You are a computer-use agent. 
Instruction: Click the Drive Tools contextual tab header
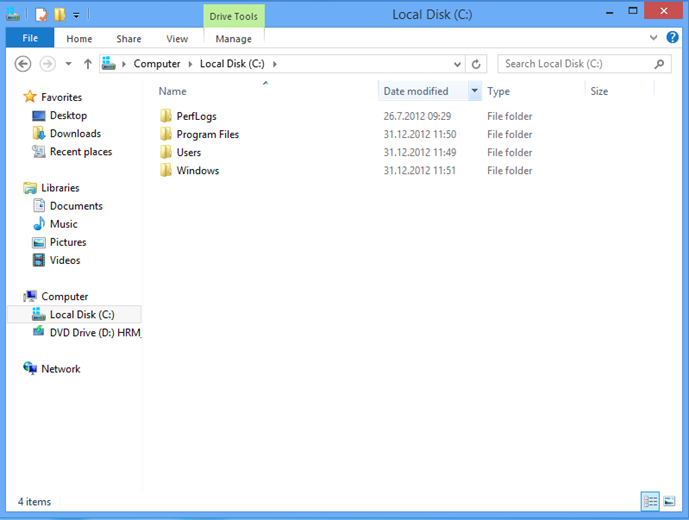[x=234, y=16]
